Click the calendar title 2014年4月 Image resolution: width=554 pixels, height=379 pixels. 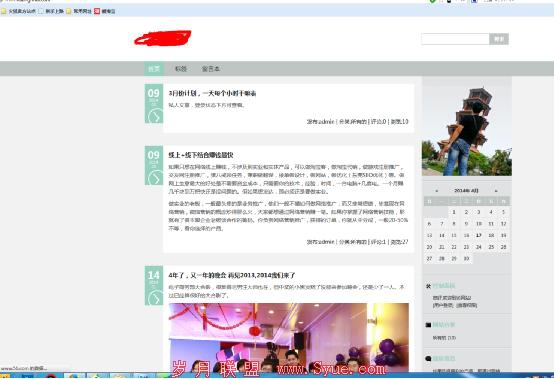[x=466, y=191]
